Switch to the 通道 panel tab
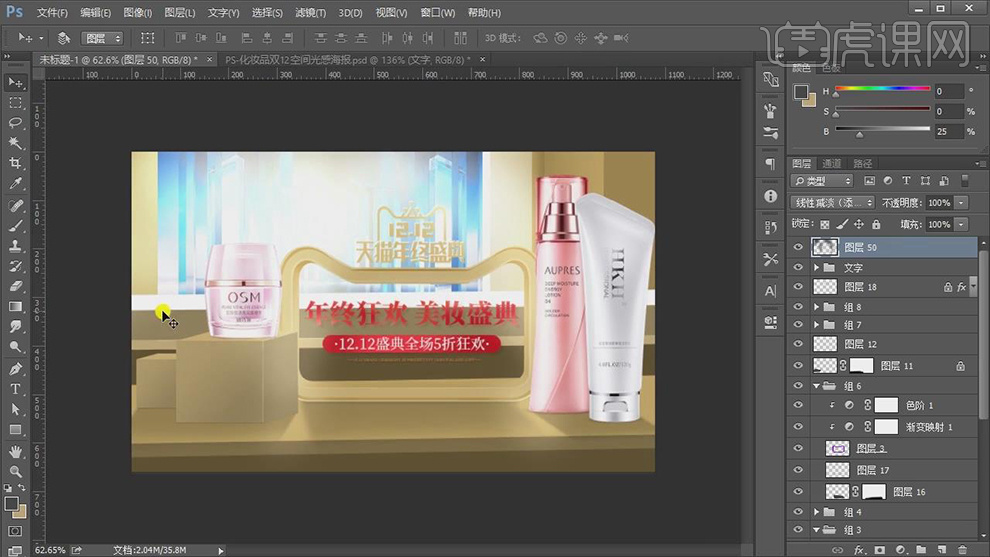This screenshot has height=557, width=990. tap(832, 163)
